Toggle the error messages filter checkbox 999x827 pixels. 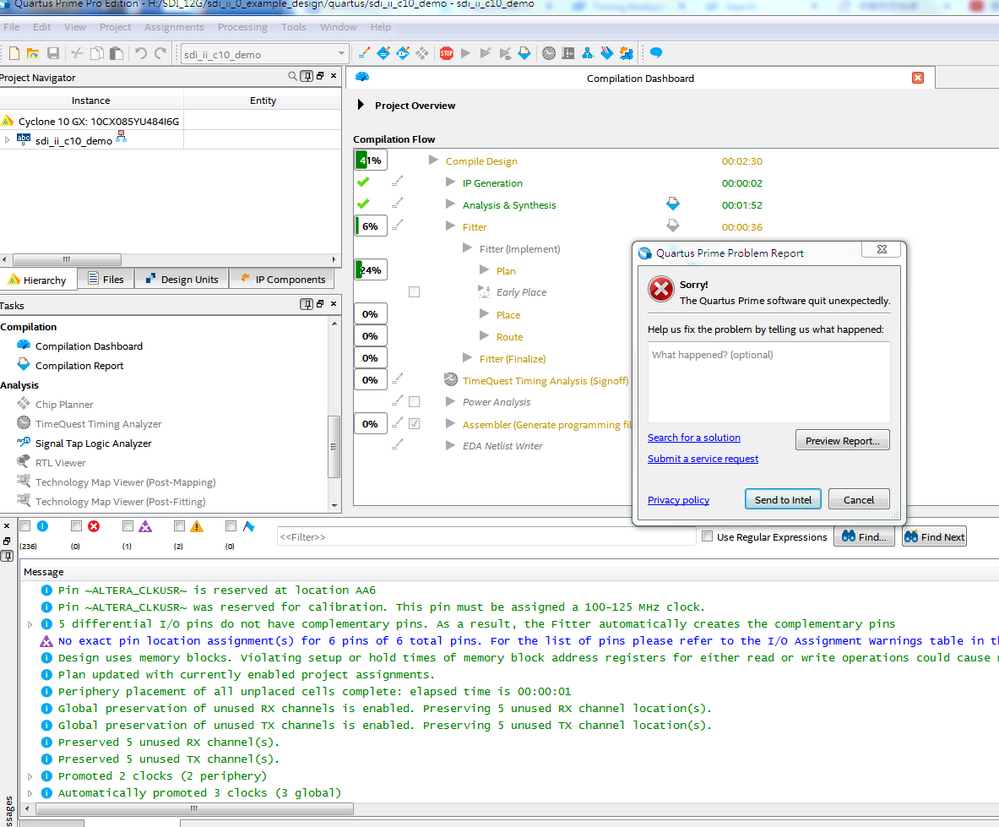pyautogui.click(x=76, y=526)
